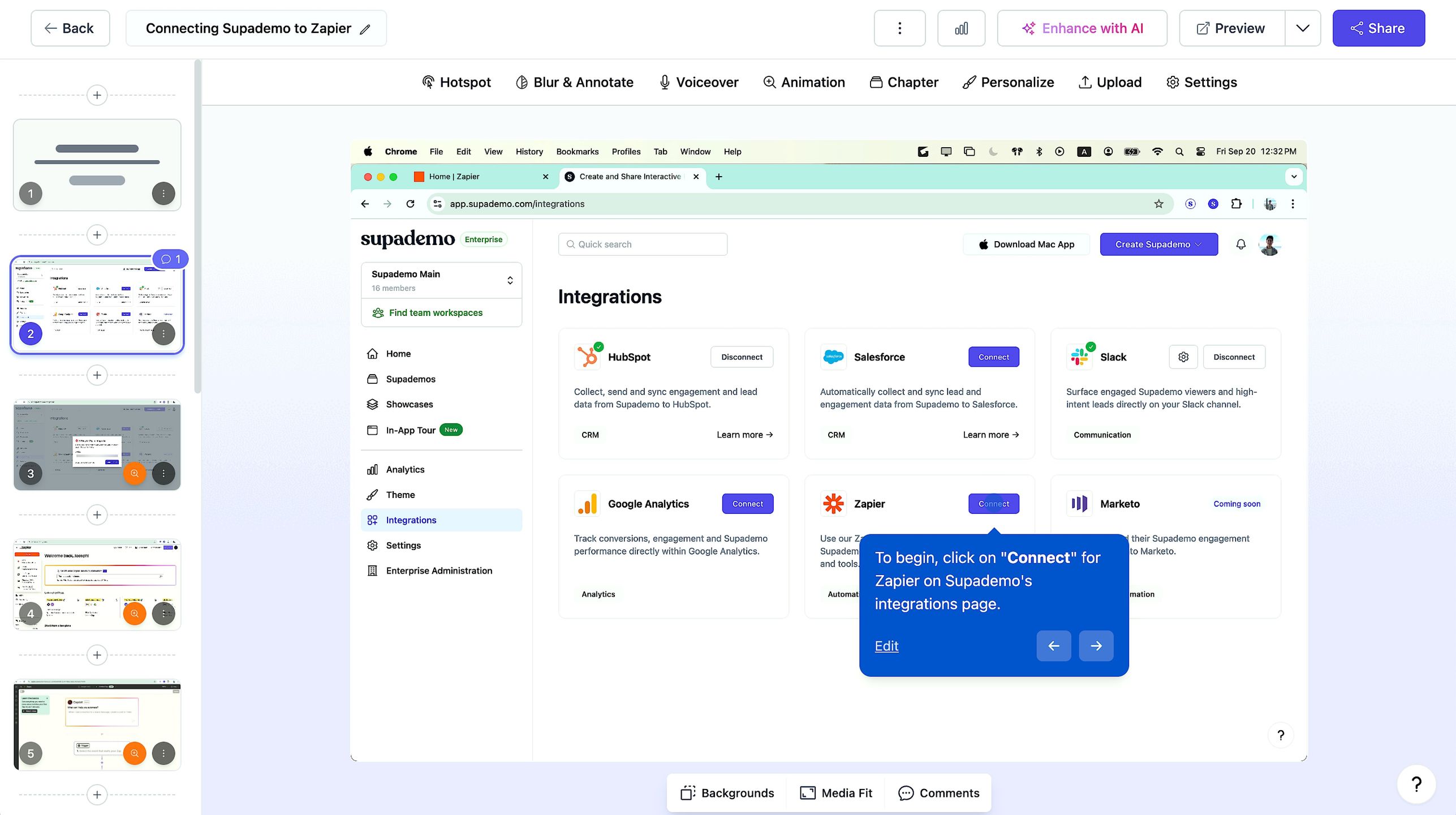Click Zapier Connect button
Screen dimensions: 1456x815
coord(993,504)
